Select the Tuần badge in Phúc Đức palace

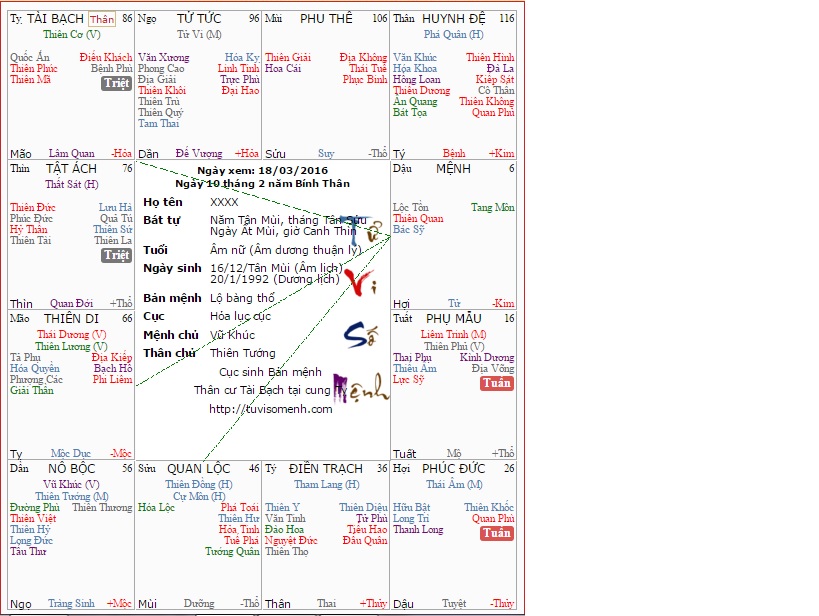(x=497, y=533)
